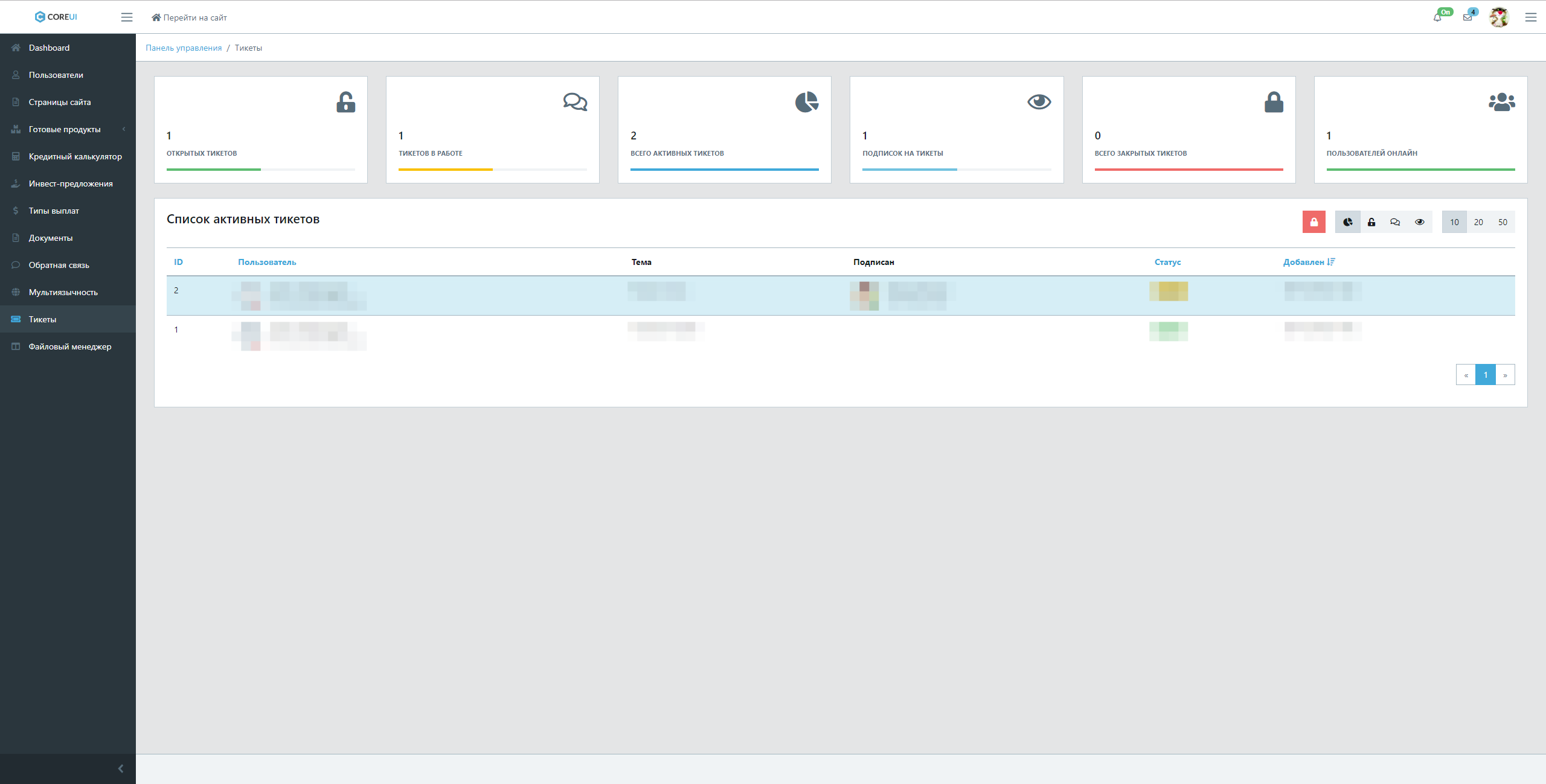
Task: Toggle sidebar with left hamburger icon
Action: (127, 18)
